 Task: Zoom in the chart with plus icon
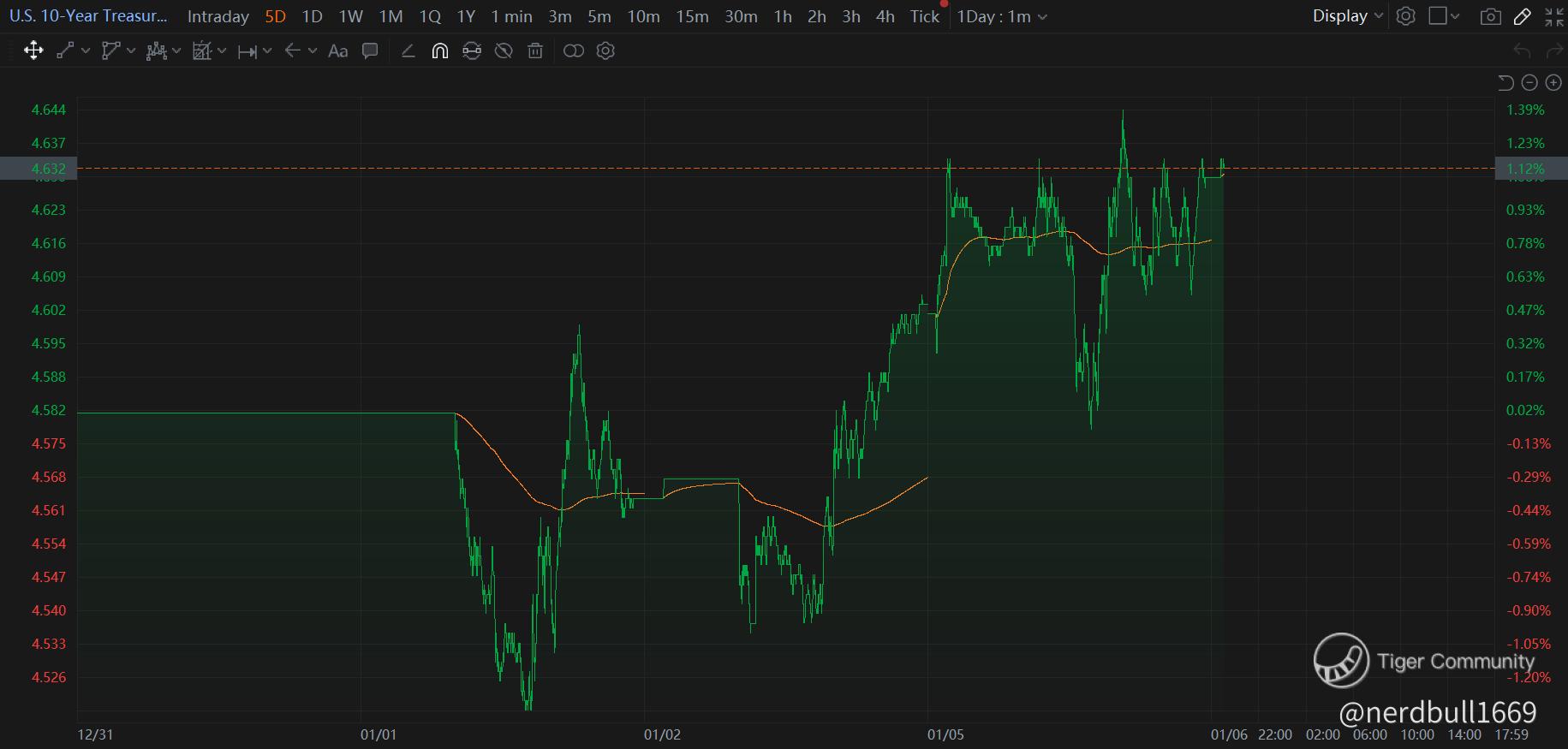[1553, 82]
